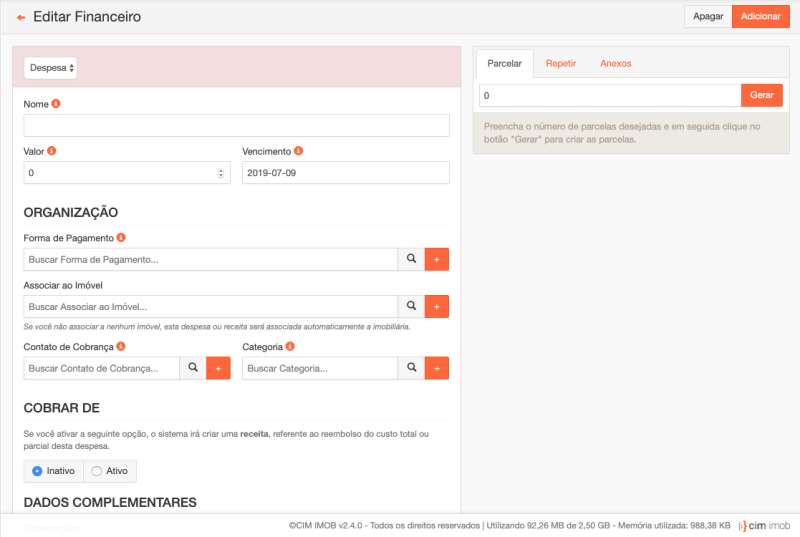Click Gerar to create installments
Screen dimensions: 800x537
[x=761, y=95]
